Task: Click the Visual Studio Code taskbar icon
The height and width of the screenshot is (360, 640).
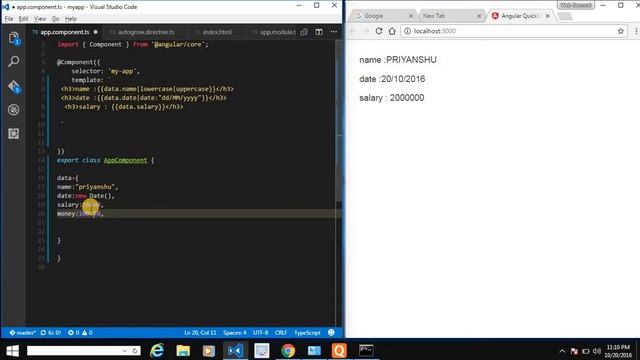Action: click(x=235, y=351)
